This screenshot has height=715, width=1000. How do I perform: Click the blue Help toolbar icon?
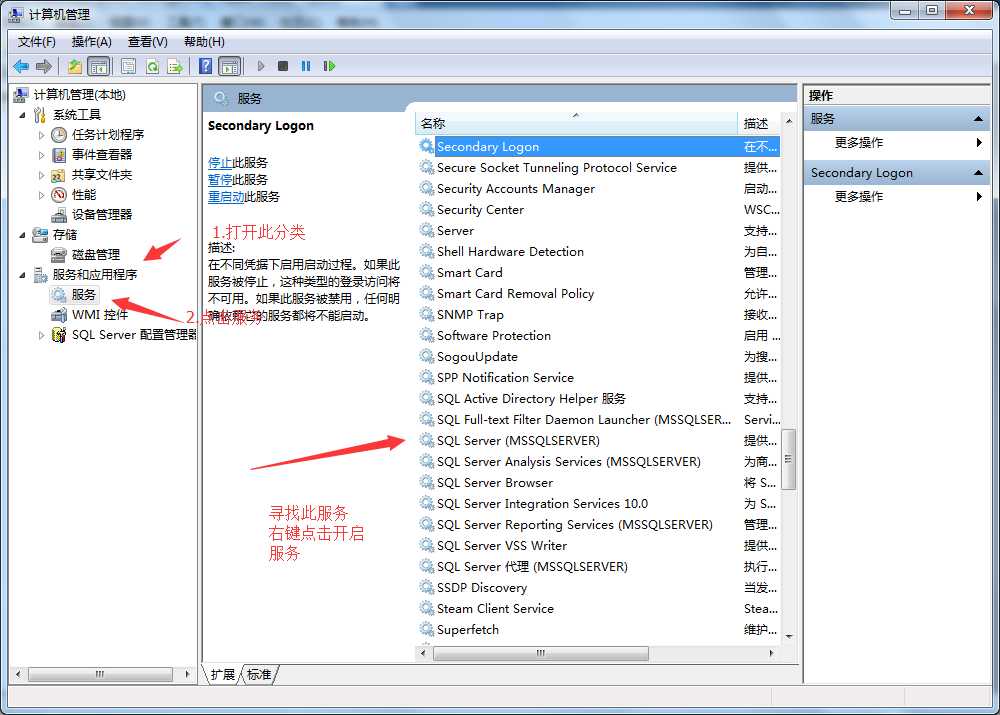pos(205,66)
